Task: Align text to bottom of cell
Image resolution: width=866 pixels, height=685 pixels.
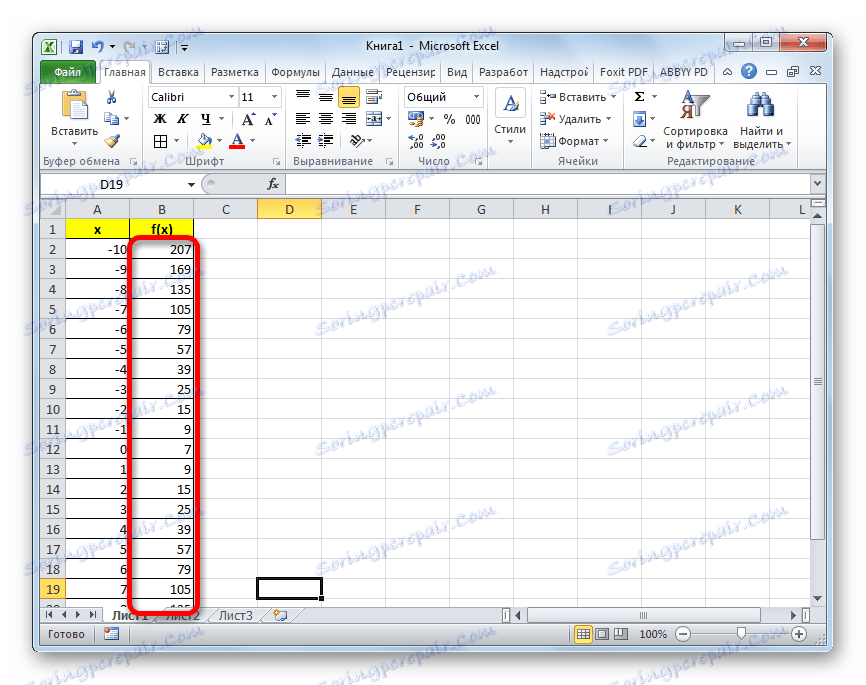Action: pos(349,98)
